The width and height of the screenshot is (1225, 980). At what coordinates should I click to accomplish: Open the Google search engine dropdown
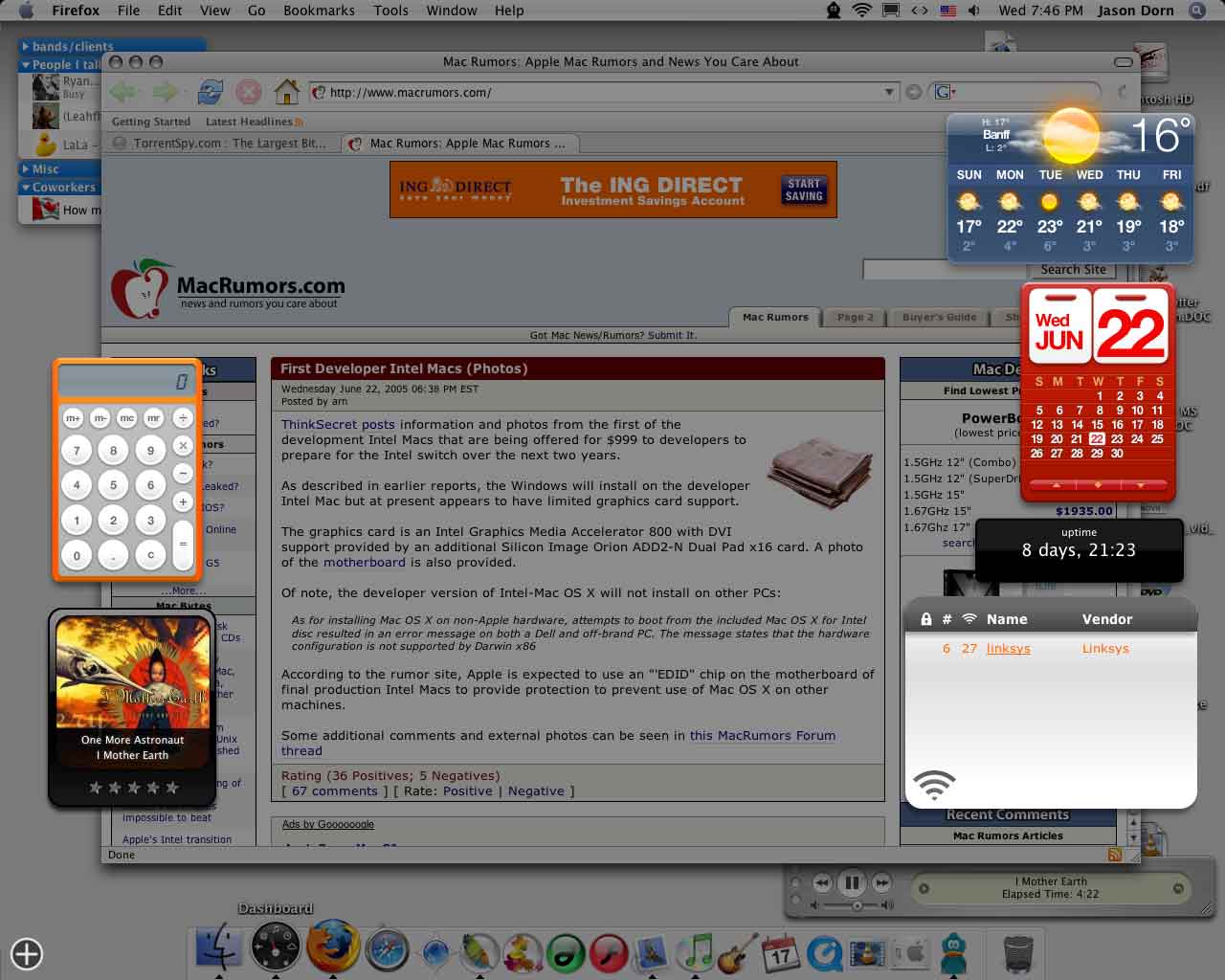pyautogui.click(x=946, y=92)
